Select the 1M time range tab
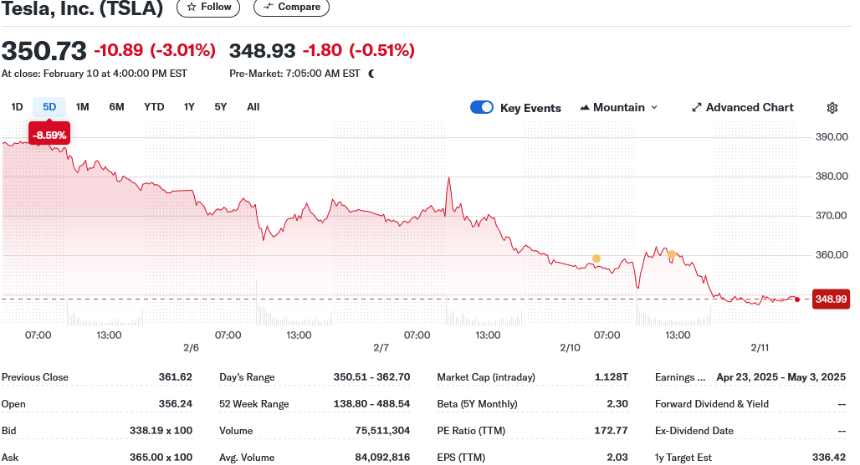Image resolution: width=860 pixels, height=465 pixels. (82, 107)
